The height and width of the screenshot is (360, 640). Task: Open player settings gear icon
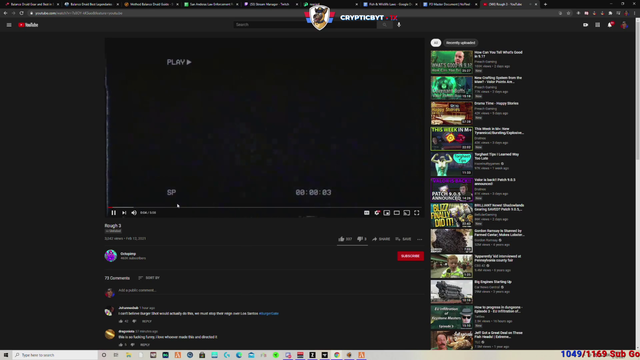(x=377, y=213)
